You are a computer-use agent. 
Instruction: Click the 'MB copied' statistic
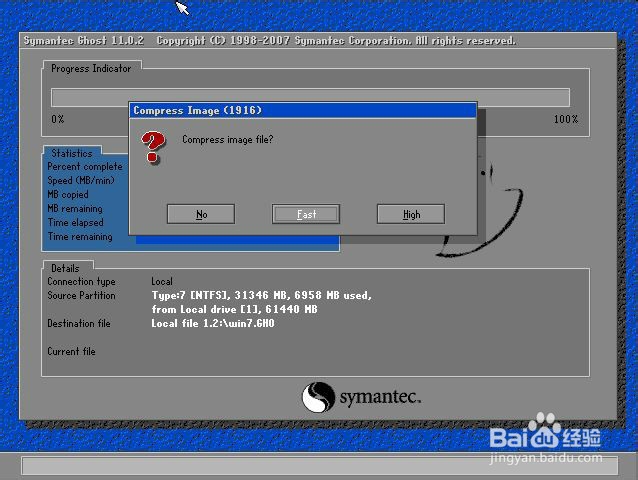pos(68,194)
